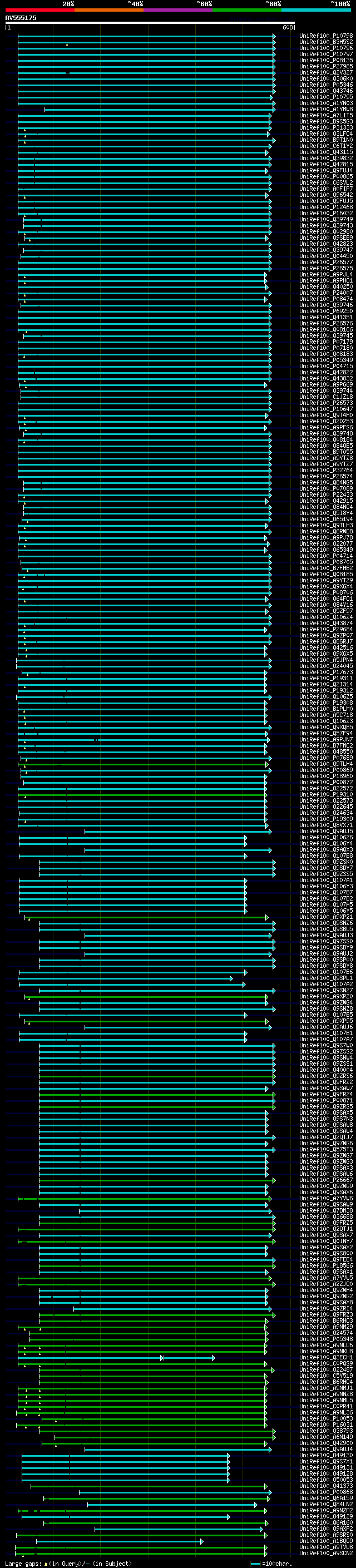The height and width of the screenshot is (1568, 356).
Task: Select the UniRef100_P18960 label
Action: coord(326,776)
